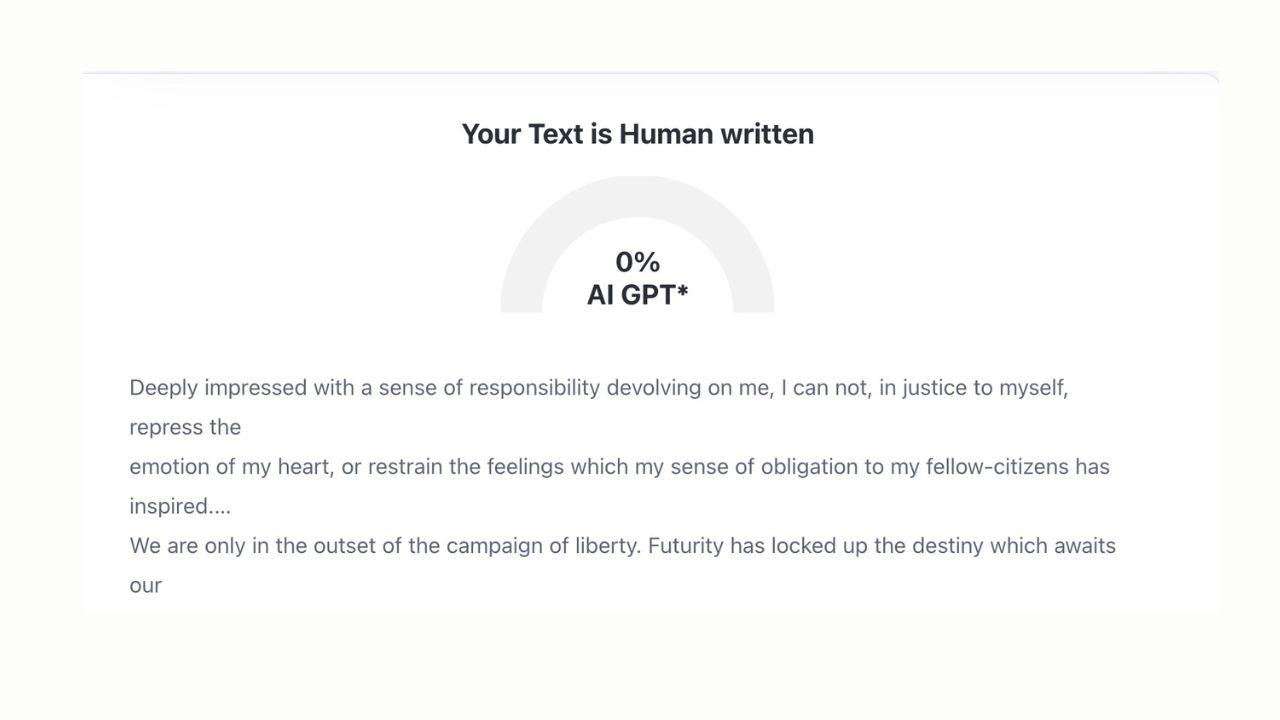Click the "inspired...." text line

coord(180,506)
